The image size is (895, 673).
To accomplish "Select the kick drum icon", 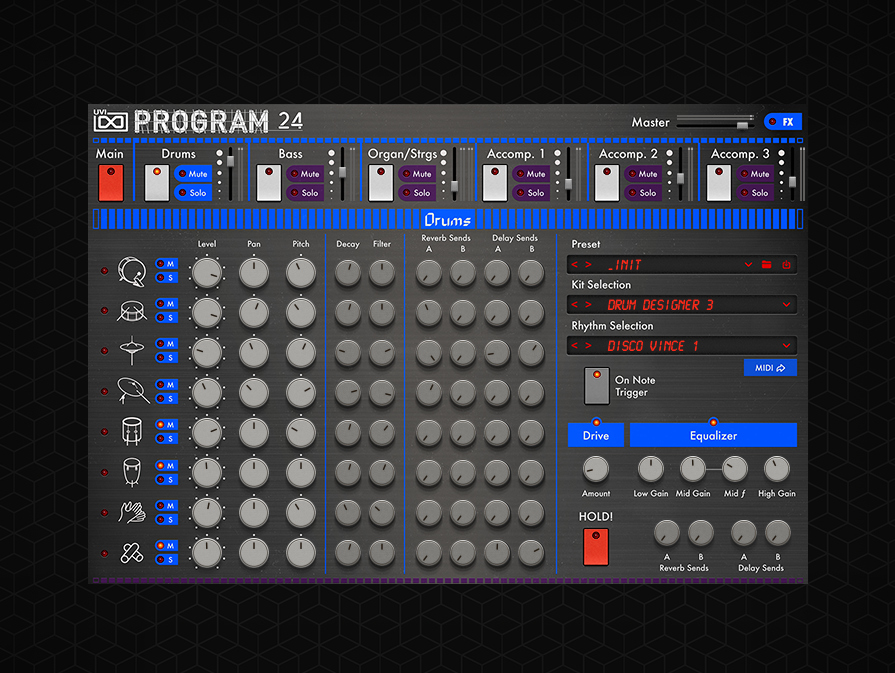I will [132, 271].
